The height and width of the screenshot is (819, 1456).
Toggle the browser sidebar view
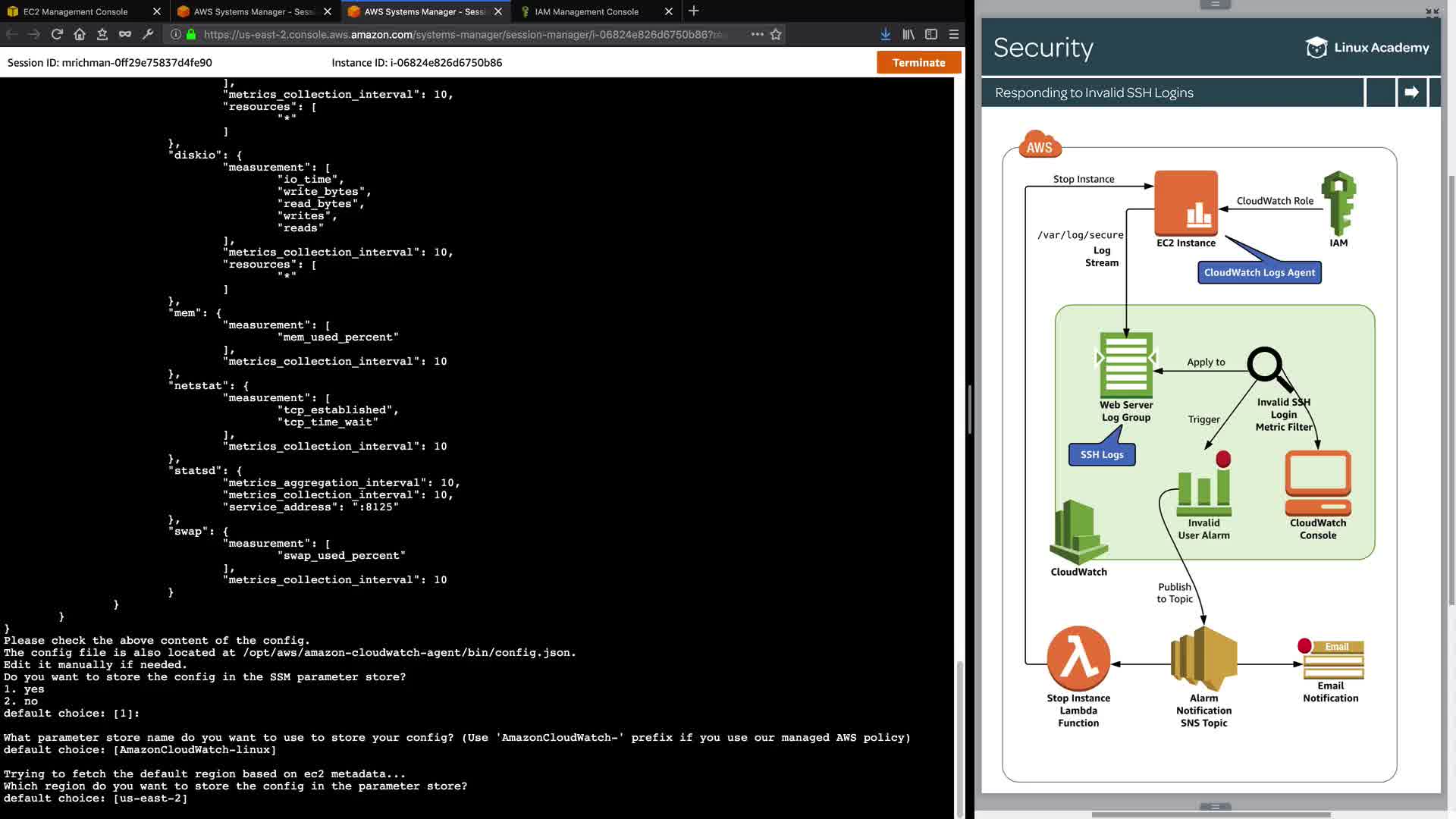pos(931,34)
